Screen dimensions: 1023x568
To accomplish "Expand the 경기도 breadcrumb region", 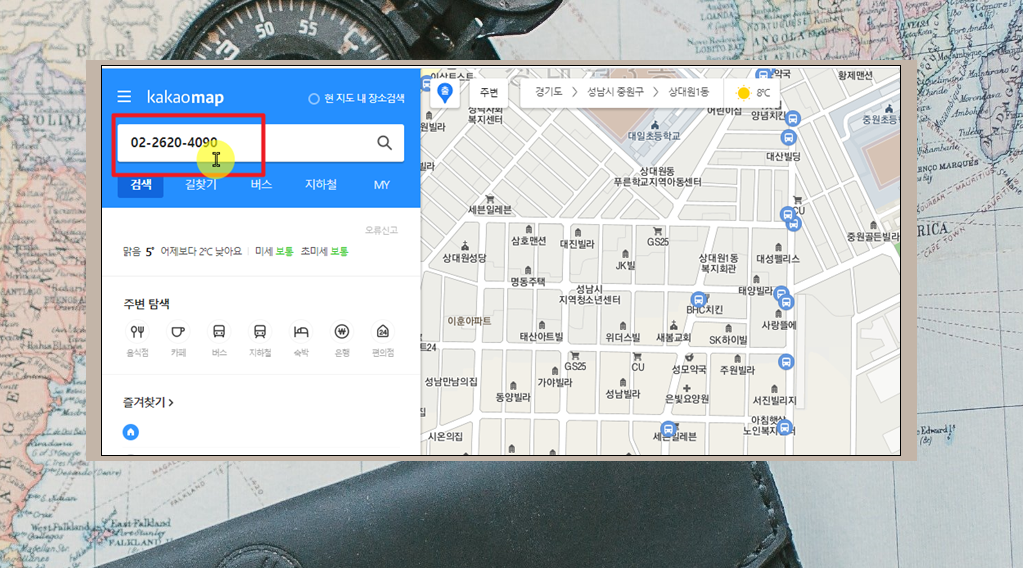I will point(548,92).
